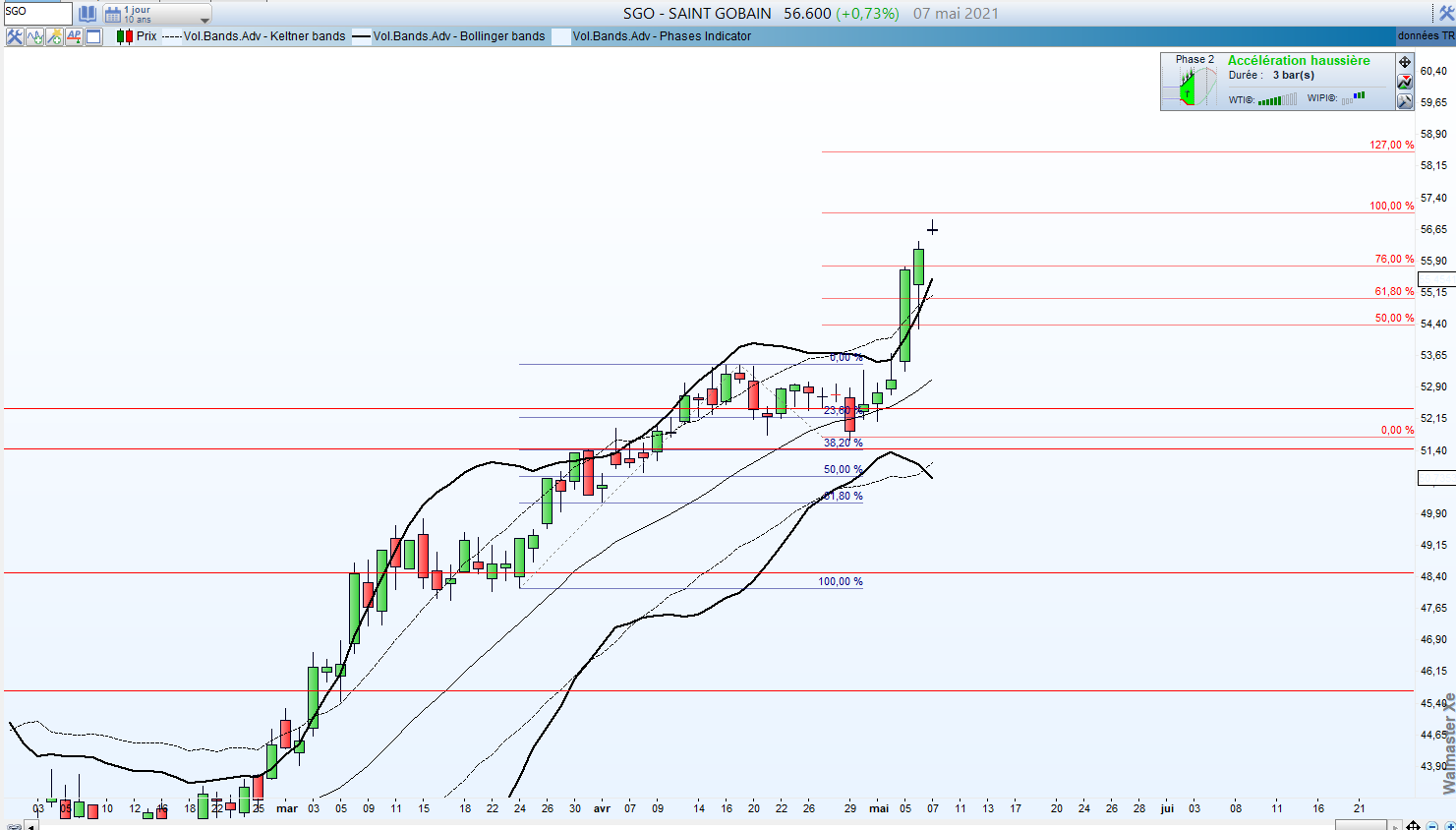Click the Phase 2 diagram thumbnail
The width and height of the screenshot is (1456, 830).
click(1190, 86)
